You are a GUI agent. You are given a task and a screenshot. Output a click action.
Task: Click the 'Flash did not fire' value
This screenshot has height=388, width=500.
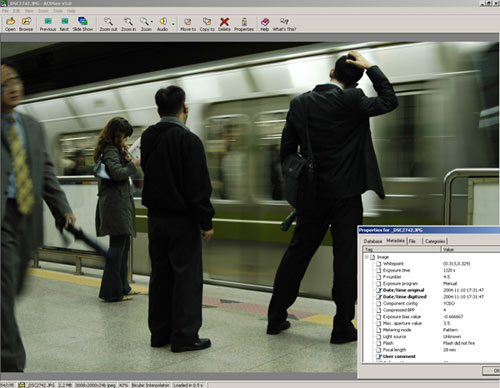tap(459, 343)
